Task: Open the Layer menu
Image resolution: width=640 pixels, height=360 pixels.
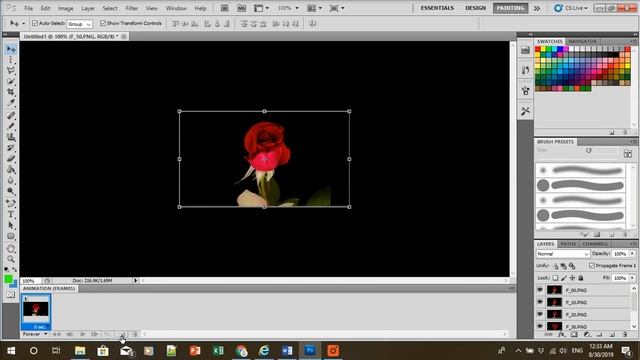Action: pos(88,8)
